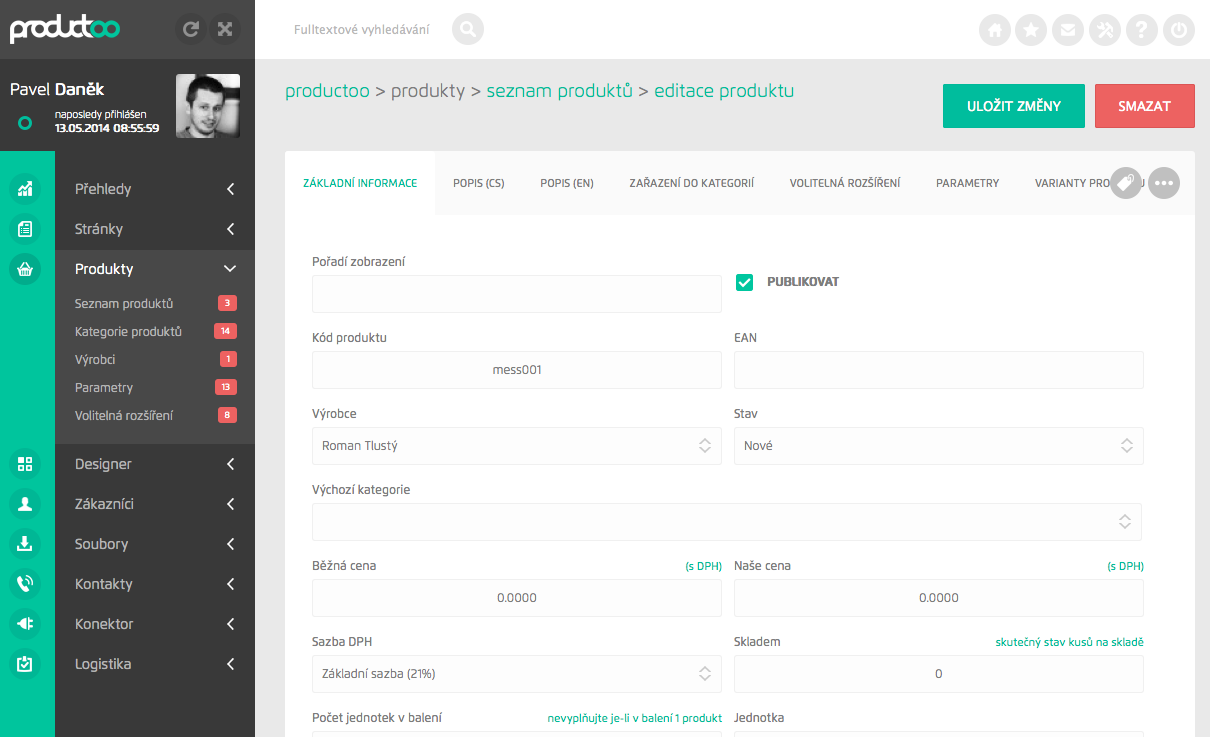Click the green online status circle
Image resolution: width=1210 pixels, height=737 pixels.
[26, 124]
